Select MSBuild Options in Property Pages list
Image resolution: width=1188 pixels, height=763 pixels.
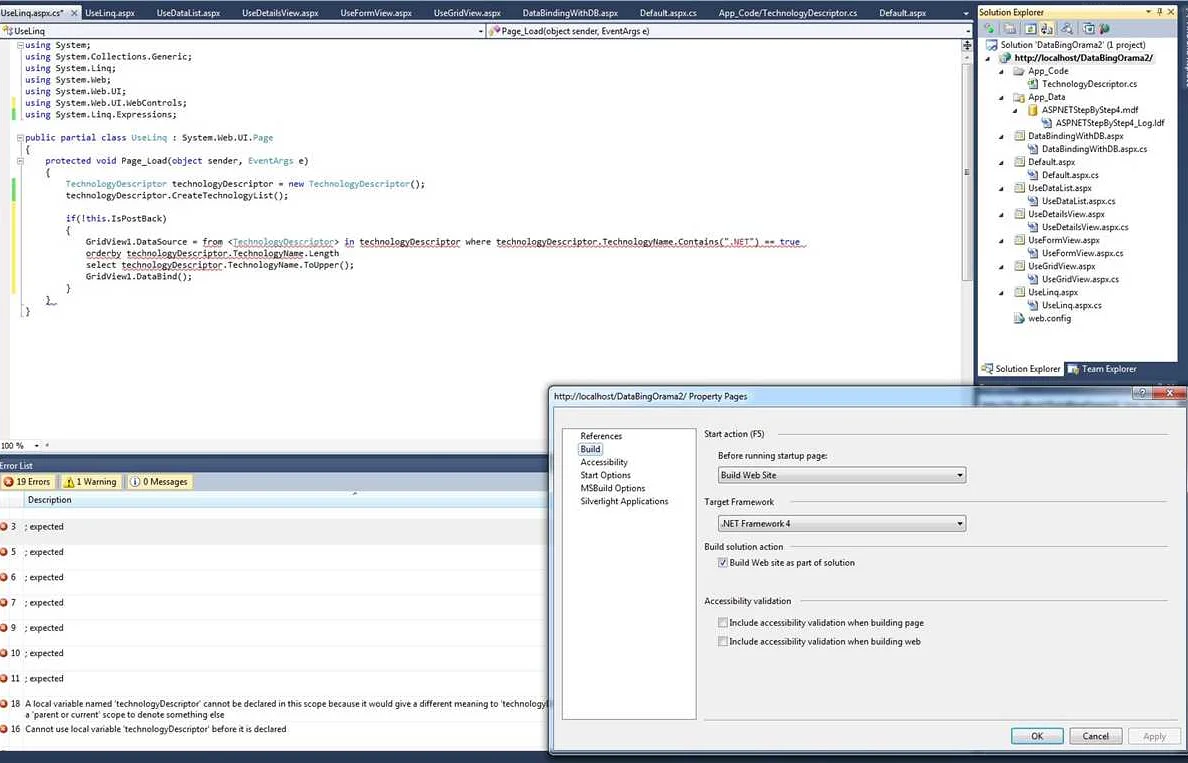pyautogui.click(x=613, y=489)
